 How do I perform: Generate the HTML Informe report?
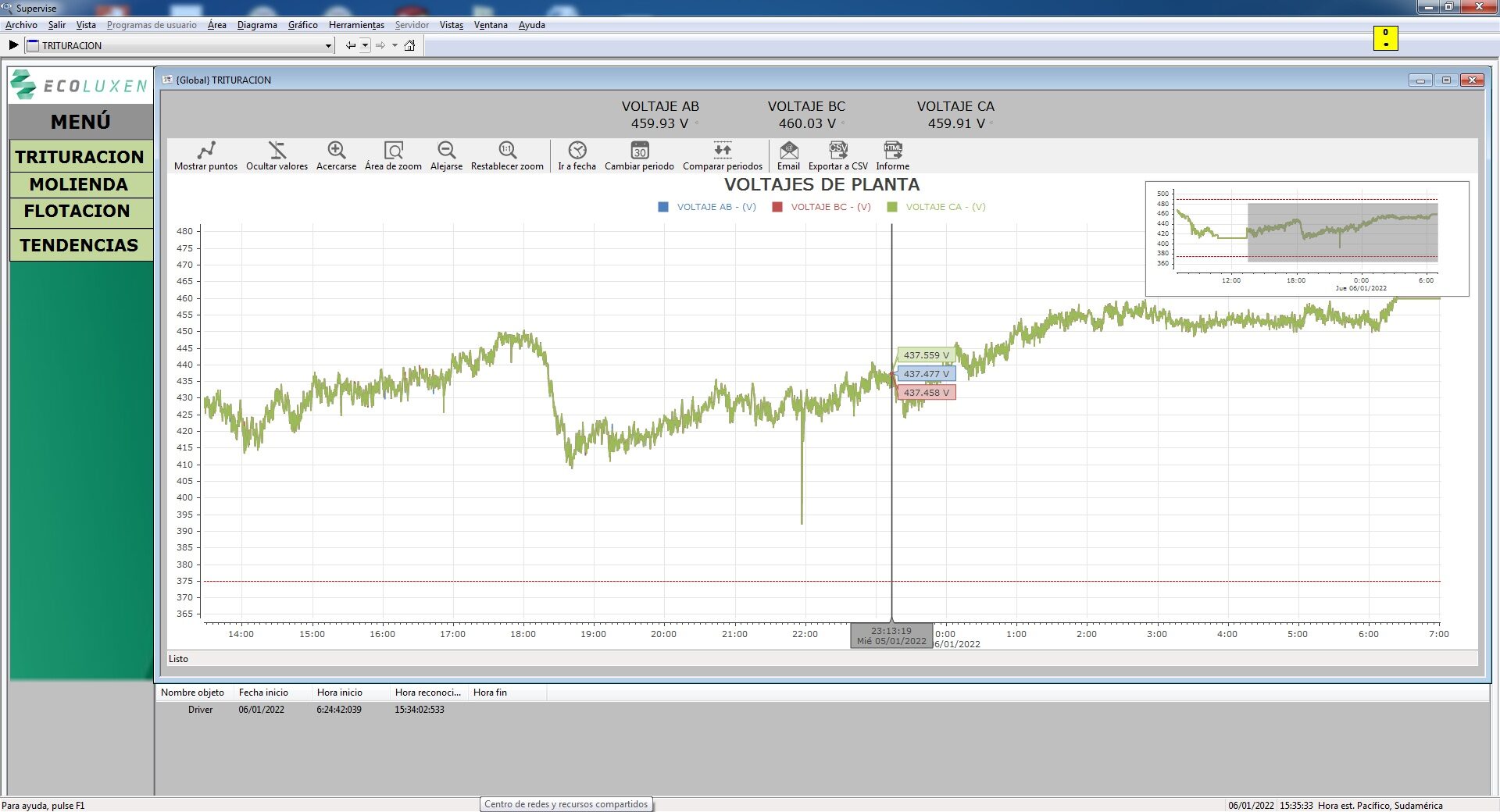point(892,155)
